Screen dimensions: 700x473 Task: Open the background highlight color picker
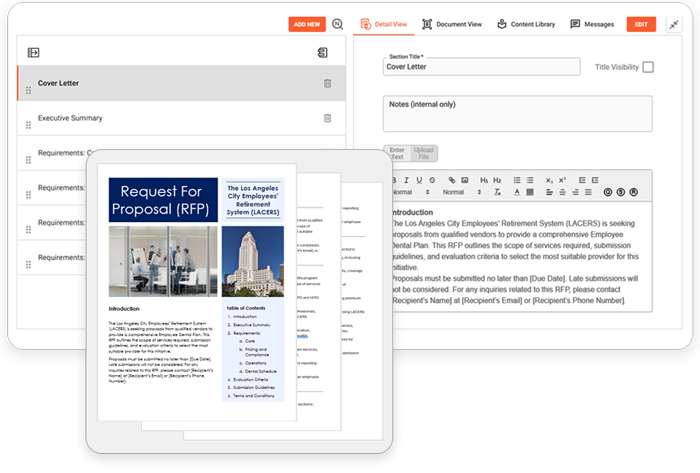530,192
